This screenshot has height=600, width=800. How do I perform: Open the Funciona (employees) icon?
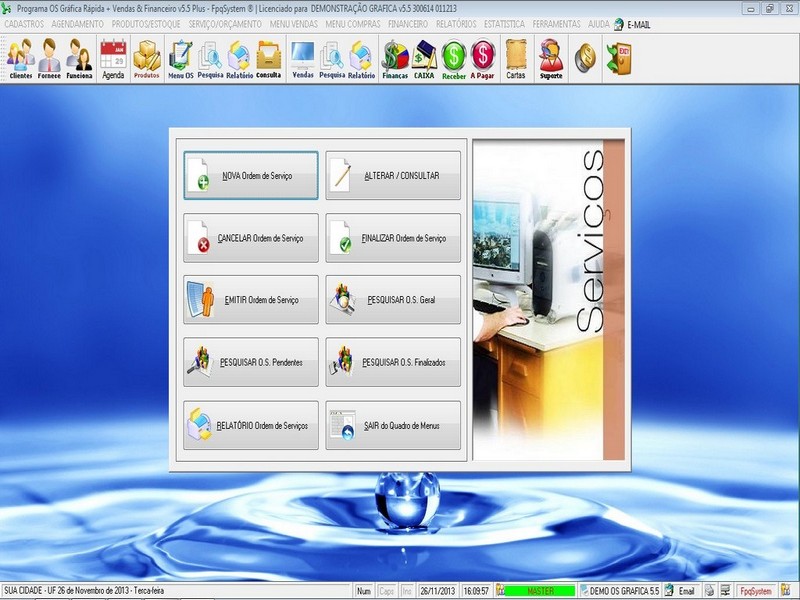pyautogui.click(x=82, y=57)
